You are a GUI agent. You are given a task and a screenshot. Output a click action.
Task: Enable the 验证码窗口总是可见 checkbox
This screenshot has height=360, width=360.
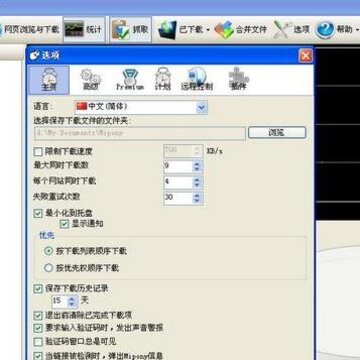pyautogui.click(x=39, y=342)
